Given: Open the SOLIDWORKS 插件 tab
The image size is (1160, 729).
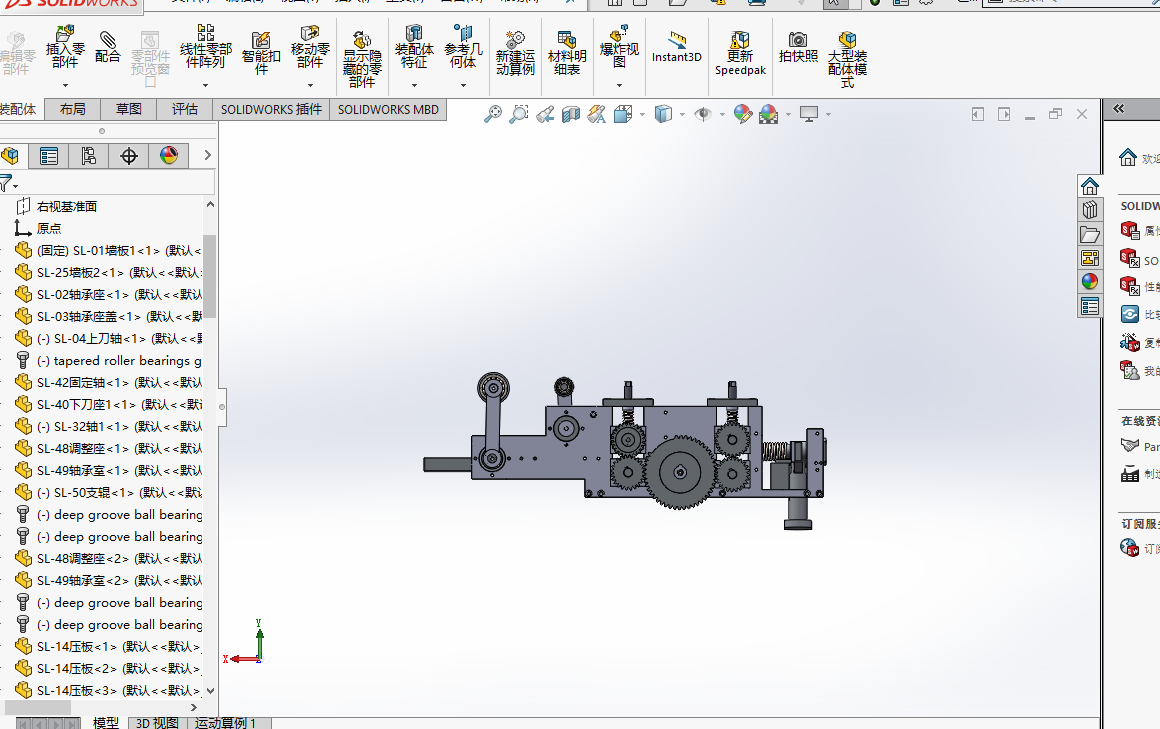Looking at the screenshot, I should coord(272,110).
